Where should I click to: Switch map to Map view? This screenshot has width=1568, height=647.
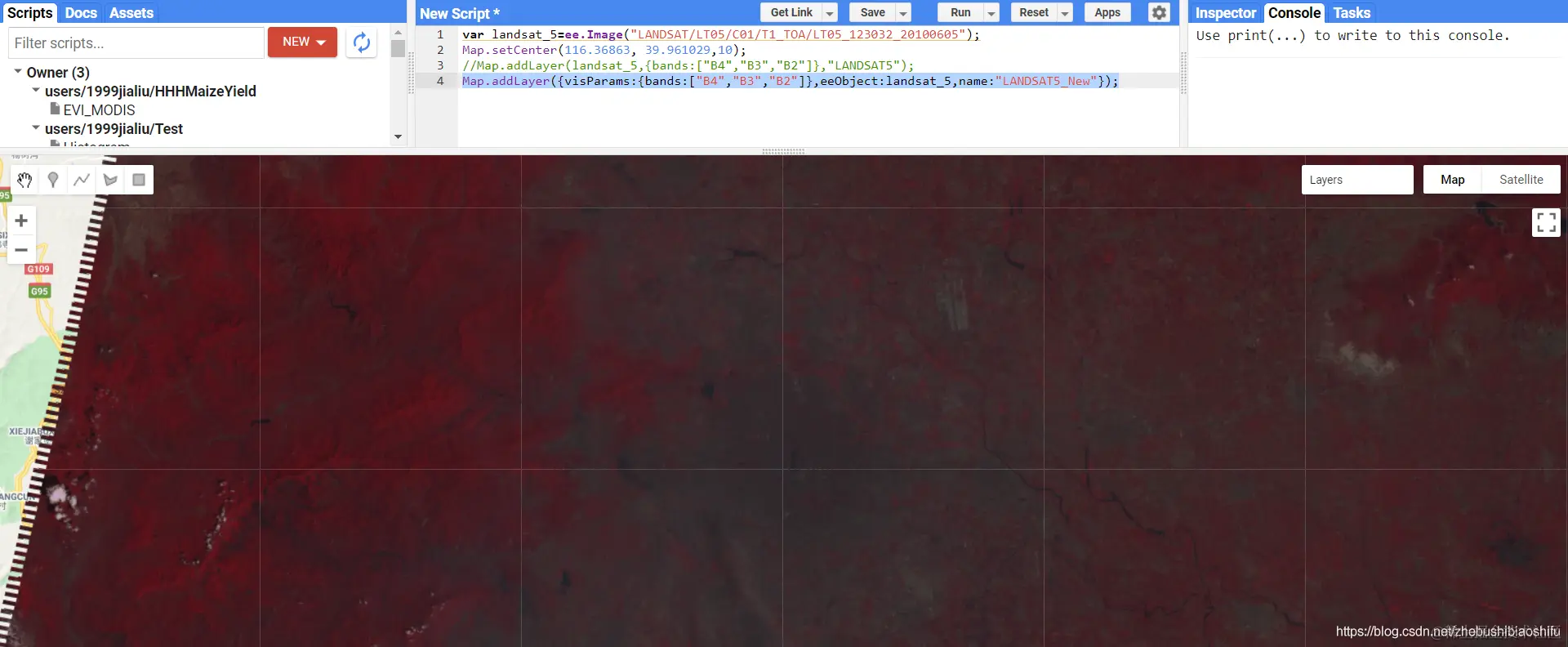1452,180
